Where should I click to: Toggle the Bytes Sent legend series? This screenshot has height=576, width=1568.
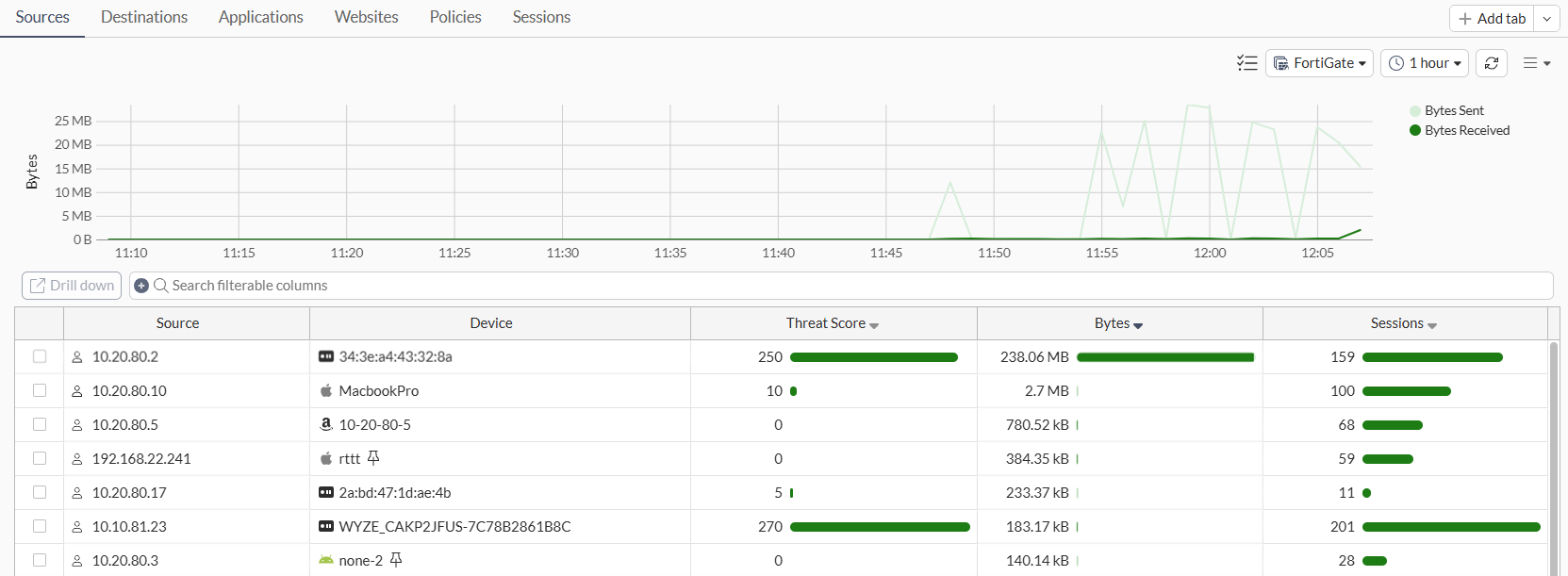(x=1446, y=110)
